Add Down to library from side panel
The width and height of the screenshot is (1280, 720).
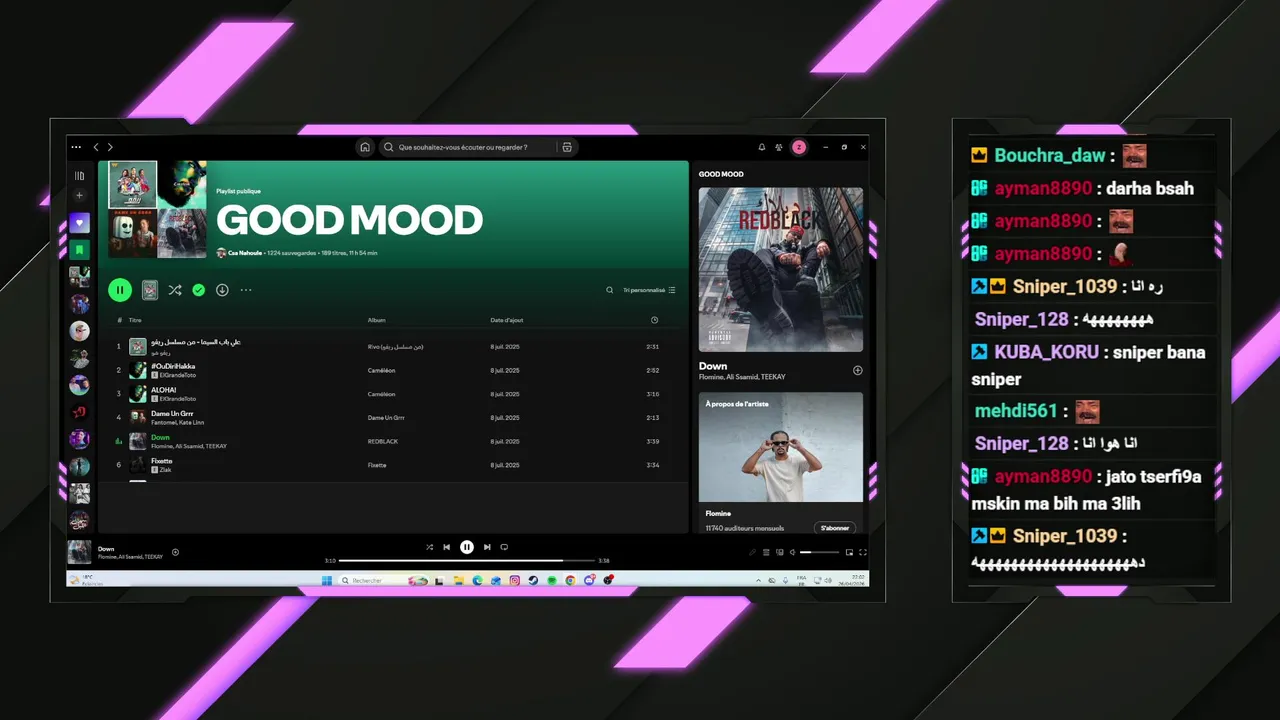pyautogui.click(x=857, y=370)
